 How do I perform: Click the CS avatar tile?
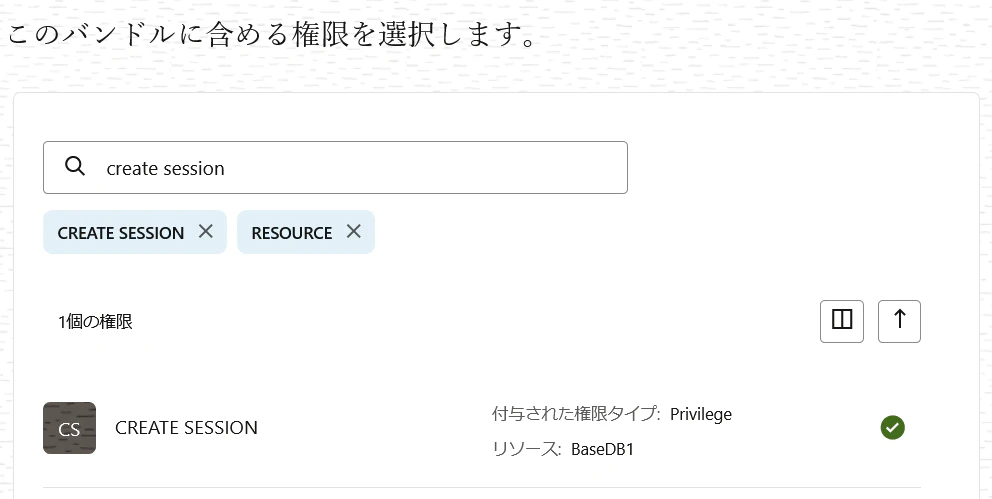tap(70, 428)
